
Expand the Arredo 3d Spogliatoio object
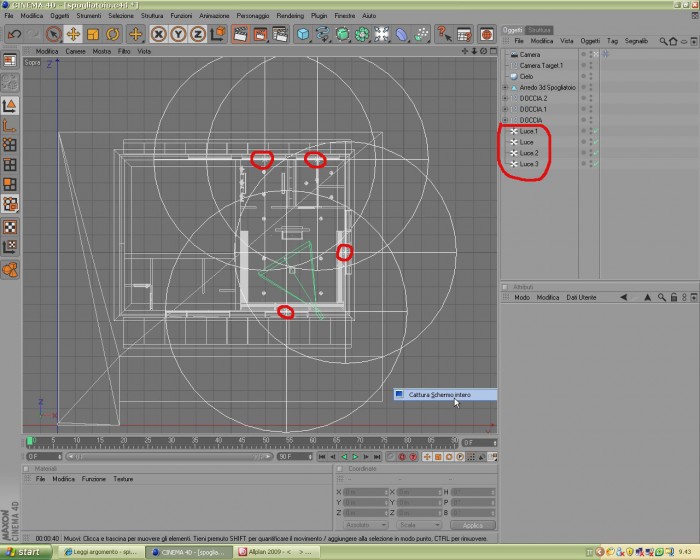505,88
